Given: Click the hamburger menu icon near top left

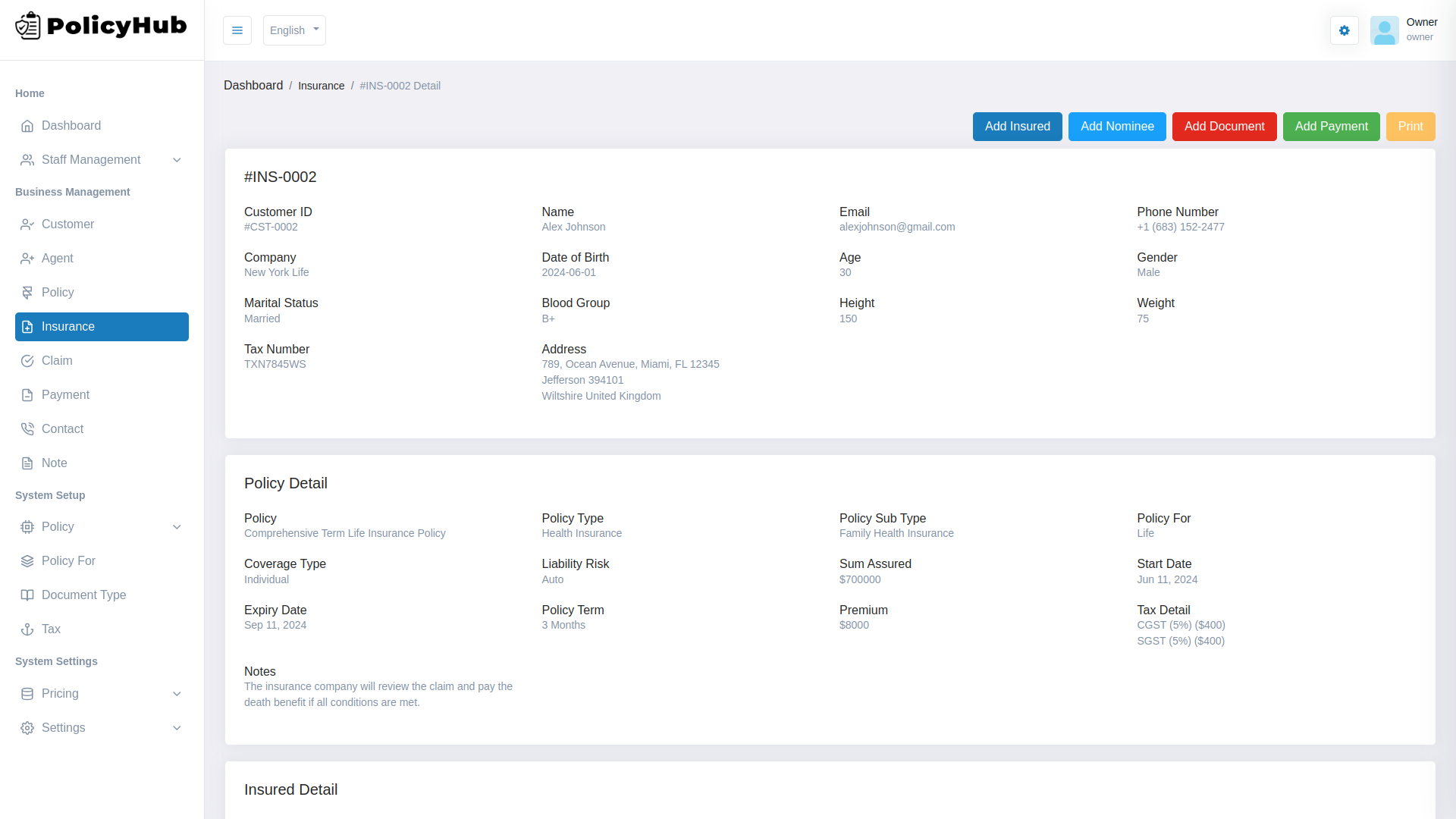Looking at the screenshot, I should [x=237, y=30].
